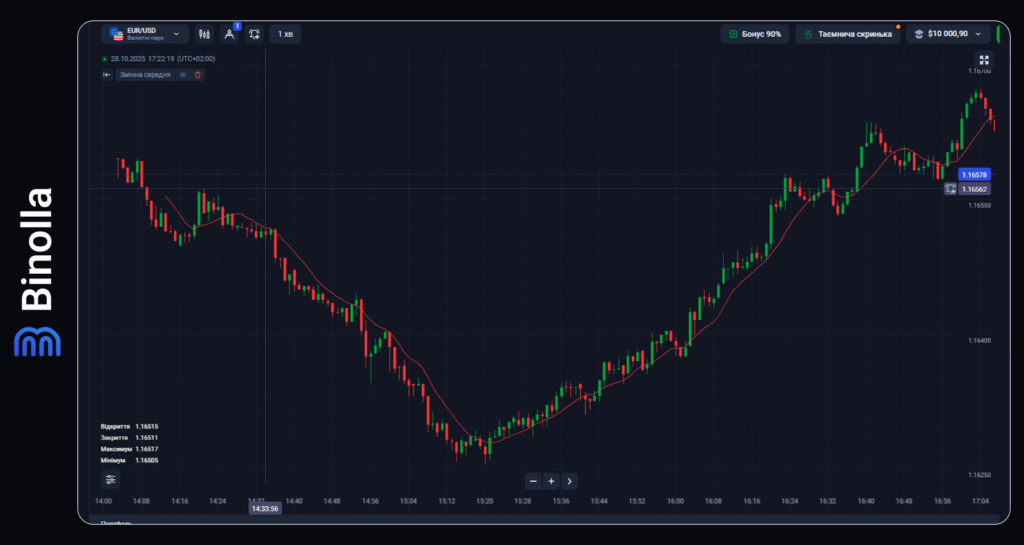Viewport: 1024px width, 545px height.
Task: Click the Бонус 90% button
Action: [756, 34]
